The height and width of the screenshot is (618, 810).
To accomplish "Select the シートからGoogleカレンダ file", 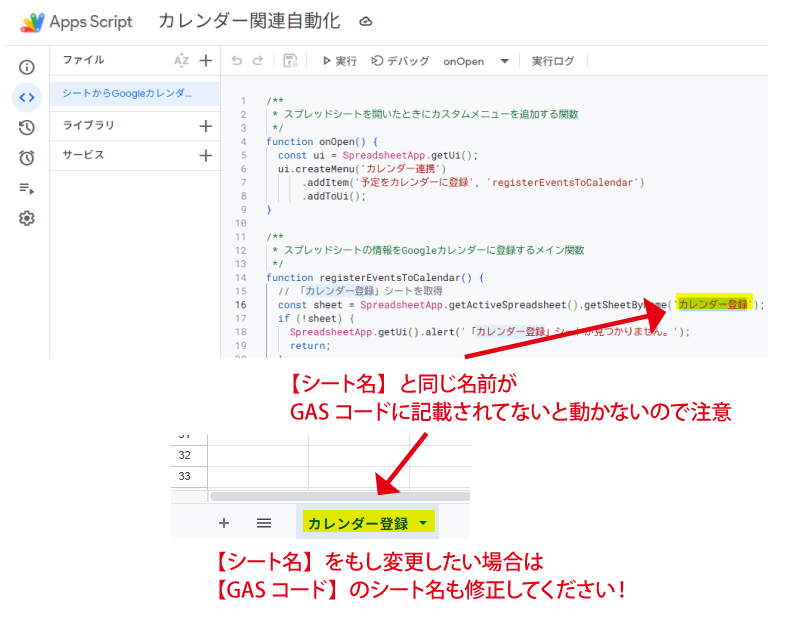I will [126, 93].
